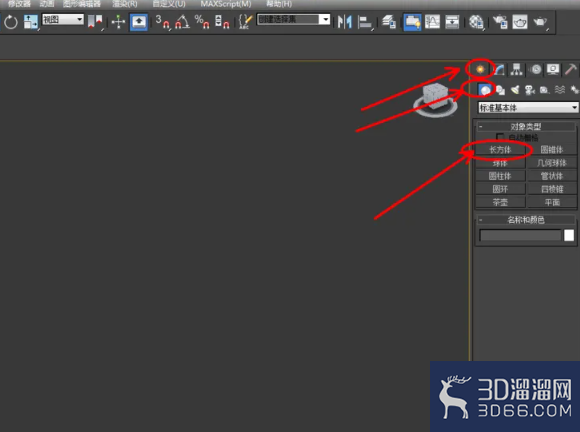The height and width of the screenshot is (432, 580).
Task: Toggle the highlighted Graphite ribbon icon
Action: click(x=412, y=22)
